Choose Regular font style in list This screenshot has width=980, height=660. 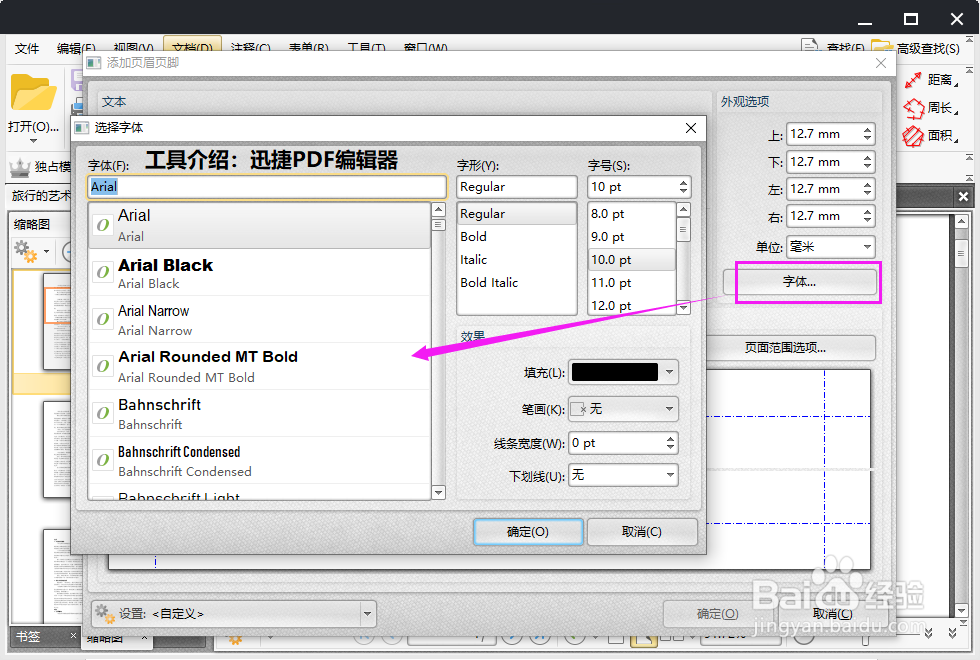[516, 214]
